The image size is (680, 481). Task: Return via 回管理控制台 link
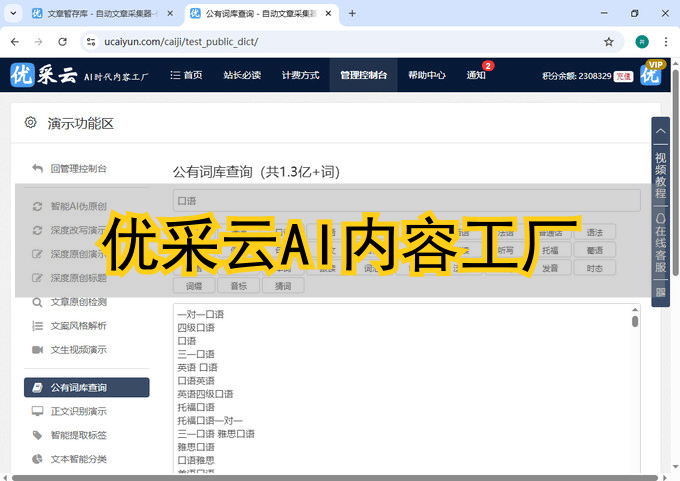coord(78,169)
